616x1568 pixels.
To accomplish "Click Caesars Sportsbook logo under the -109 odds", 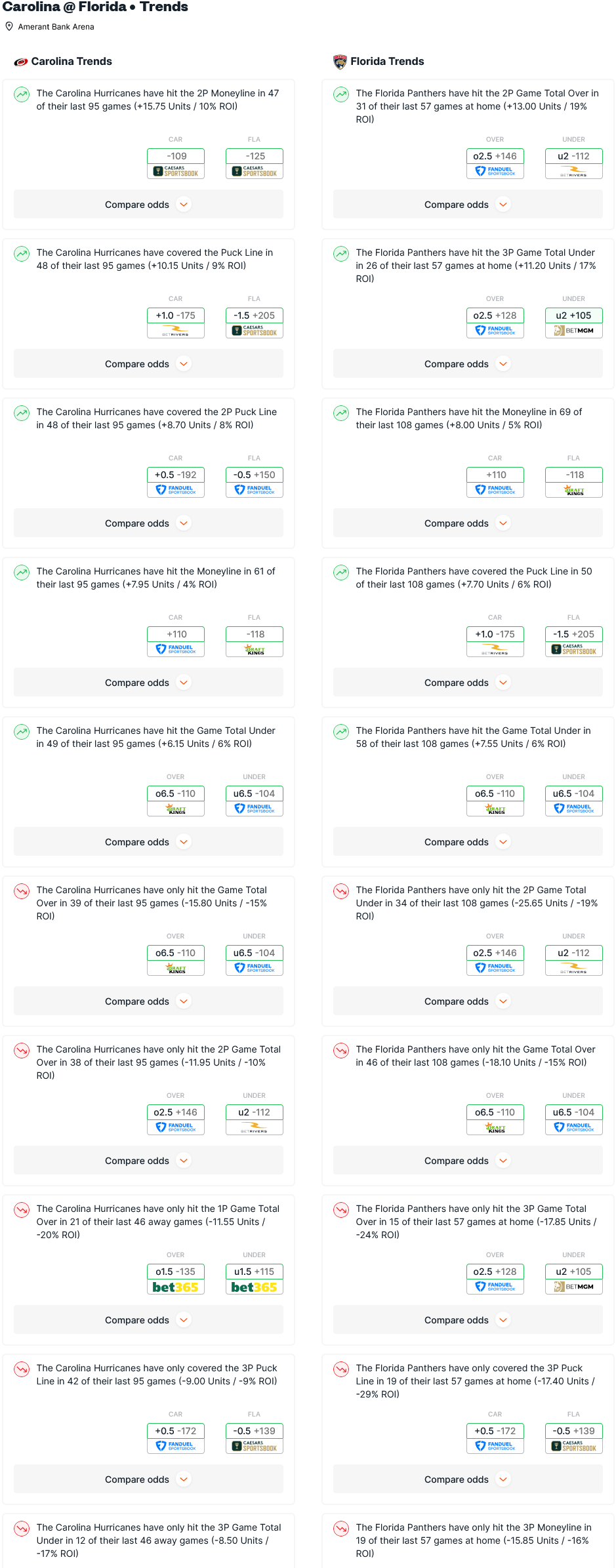I will (x=175, y=172).
